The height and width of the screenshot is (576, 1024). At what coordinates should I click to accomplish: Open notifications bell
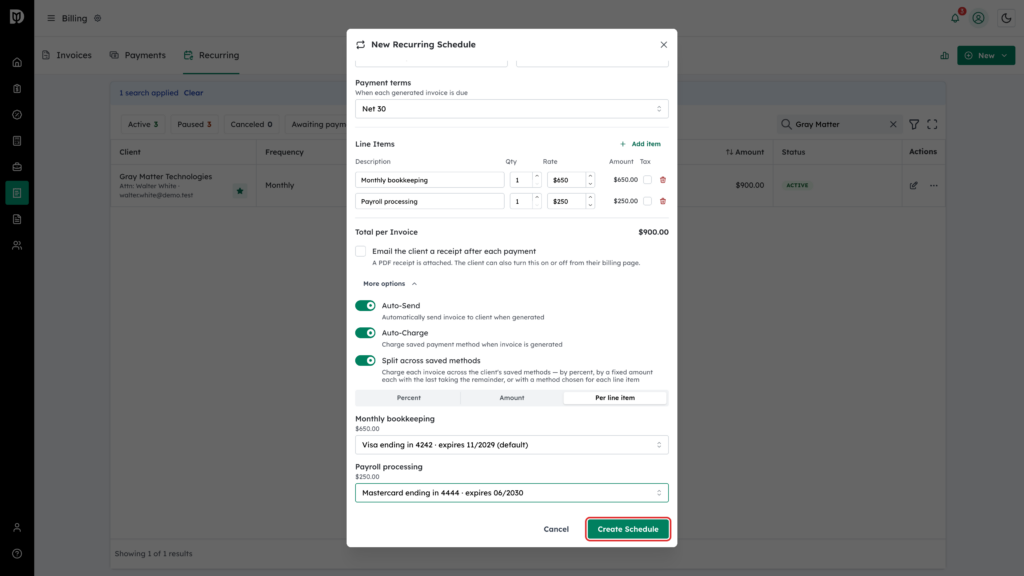click(x=955, y=18)
